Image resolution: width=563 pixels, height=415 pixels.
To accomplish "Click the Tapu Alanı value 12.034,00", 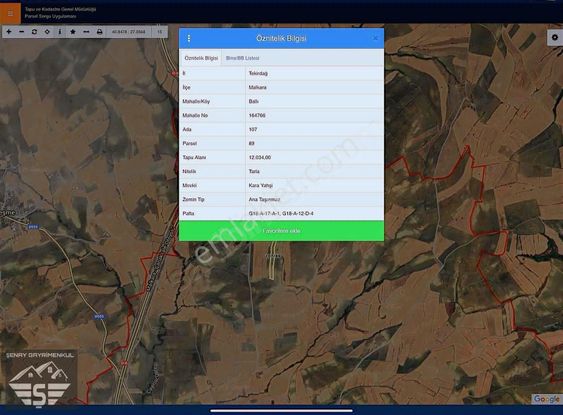I will [x=260, y=157].
